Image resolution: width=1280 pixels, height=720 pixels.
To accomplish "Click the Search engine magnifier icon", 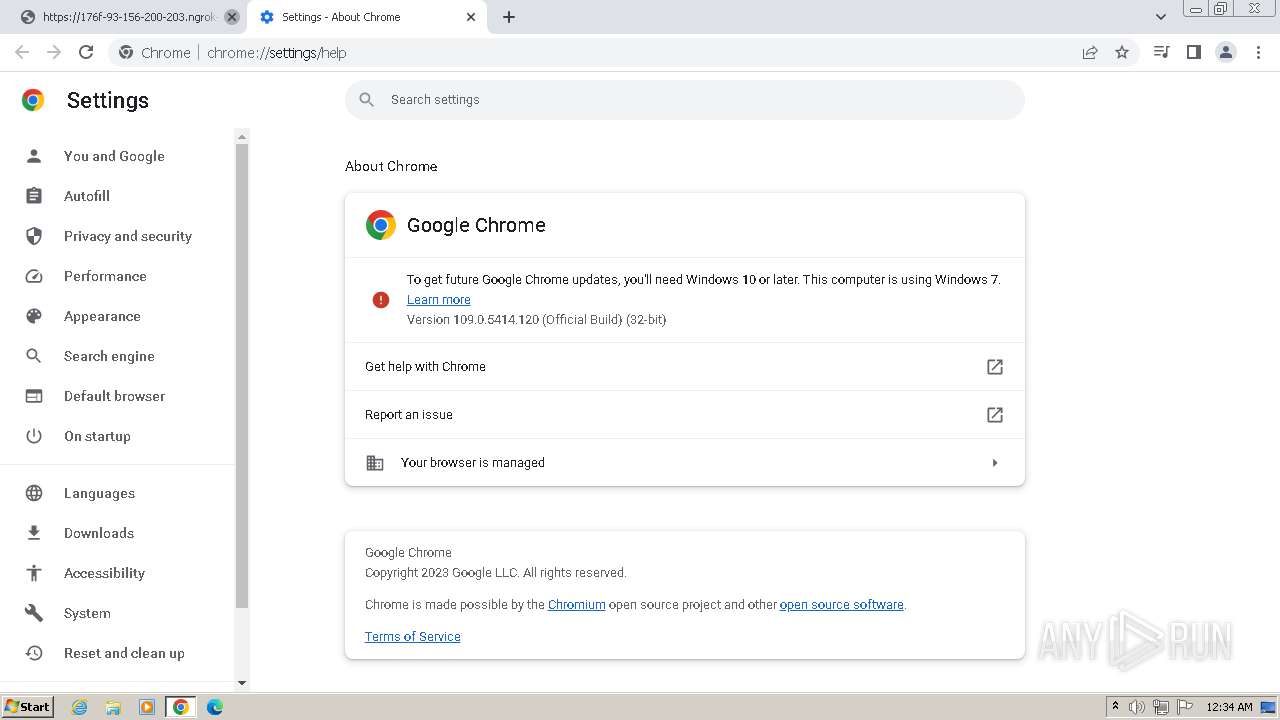I will pos(34,356).
